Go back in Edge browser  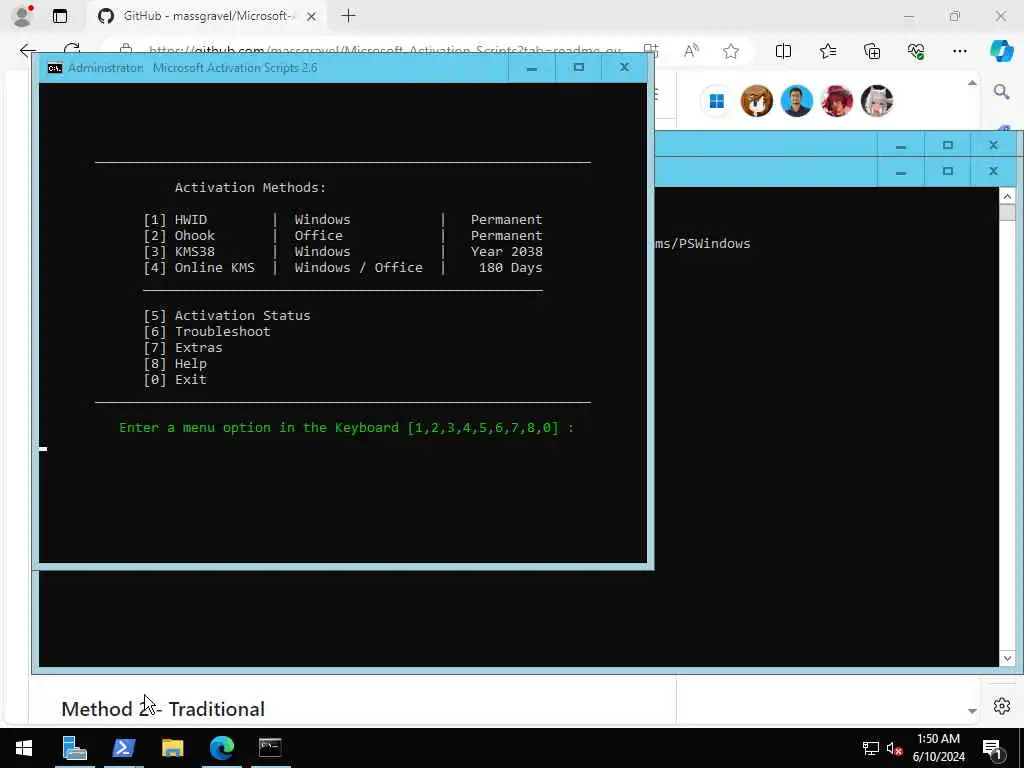pos(27,50)
